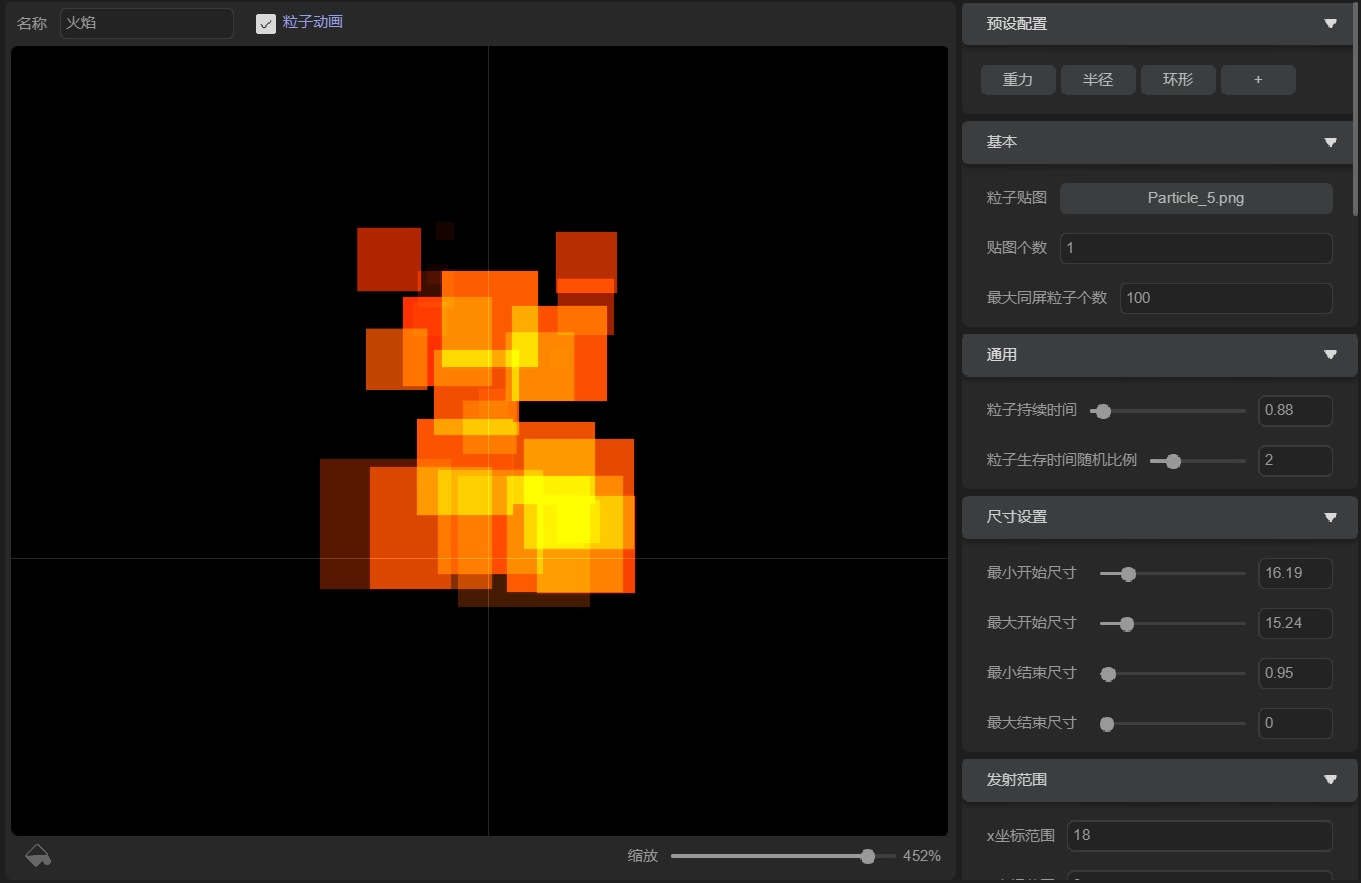Click the 最小结束尺寸 value field 0.95
This screenshot has height=883, width=1361.
[x=1295, y=673]
